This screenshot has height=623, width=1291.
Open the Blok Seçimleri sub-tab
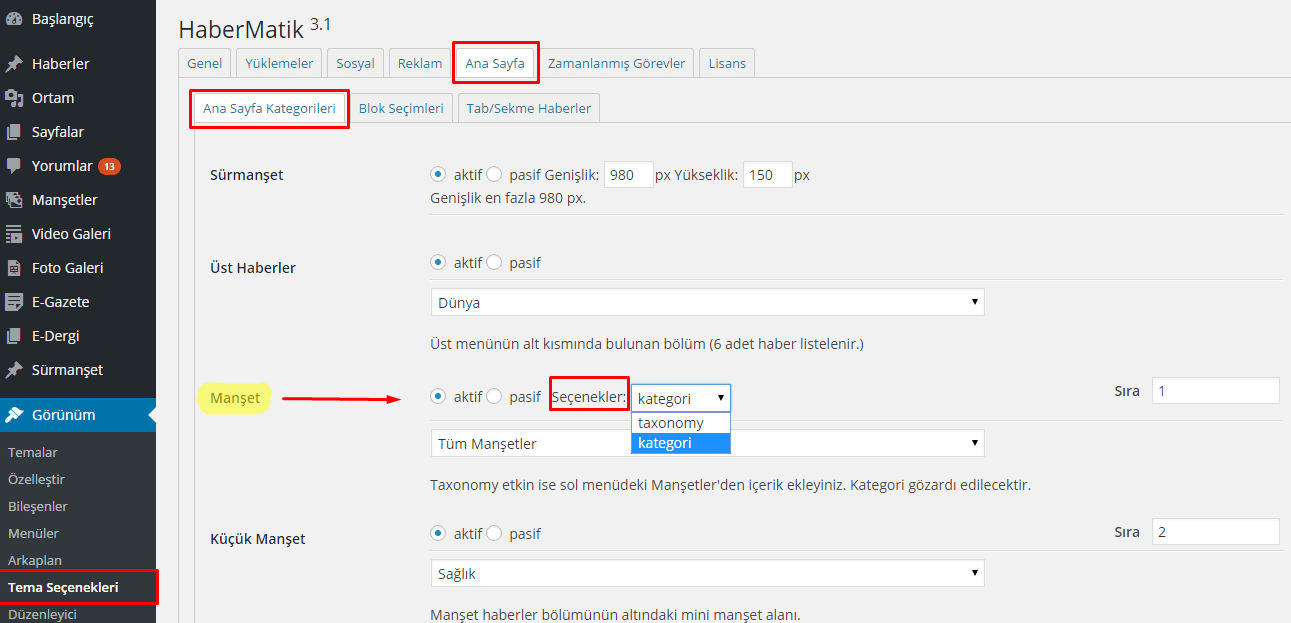(401, 108)
